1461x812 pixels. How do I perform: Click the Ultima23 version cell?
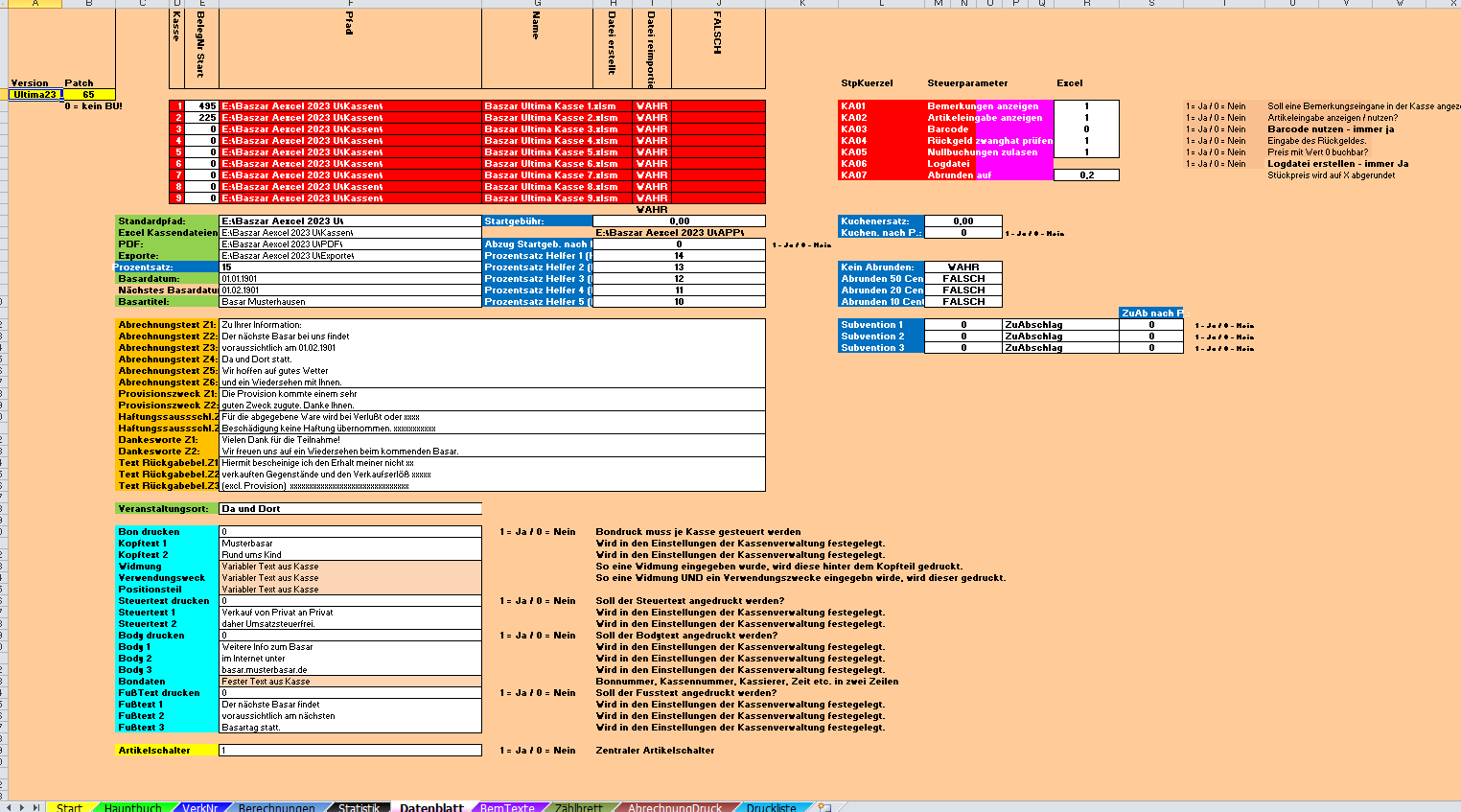click(35, 95)
